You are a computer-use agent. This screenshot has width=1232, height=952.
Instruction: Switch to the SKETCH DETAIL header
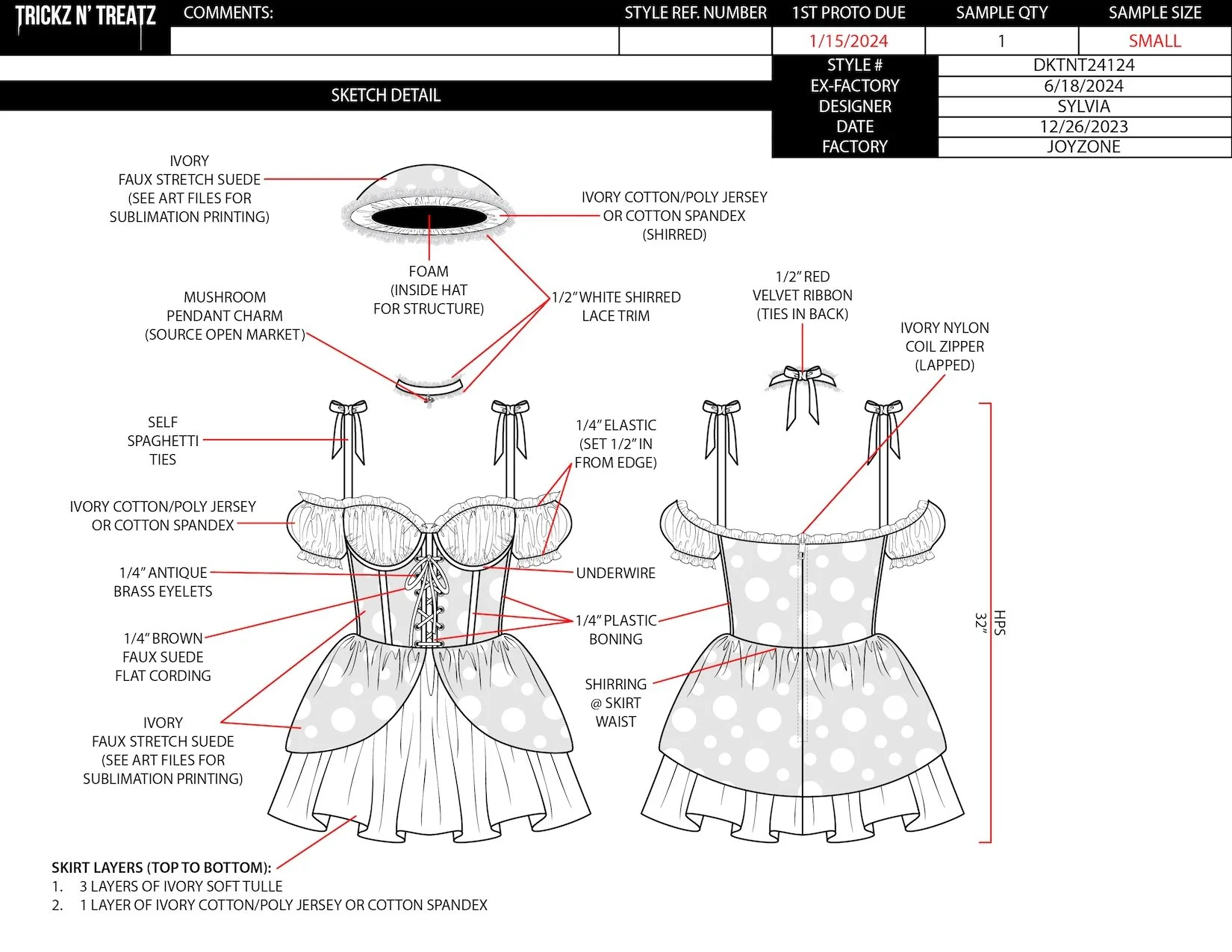[386, 96]
